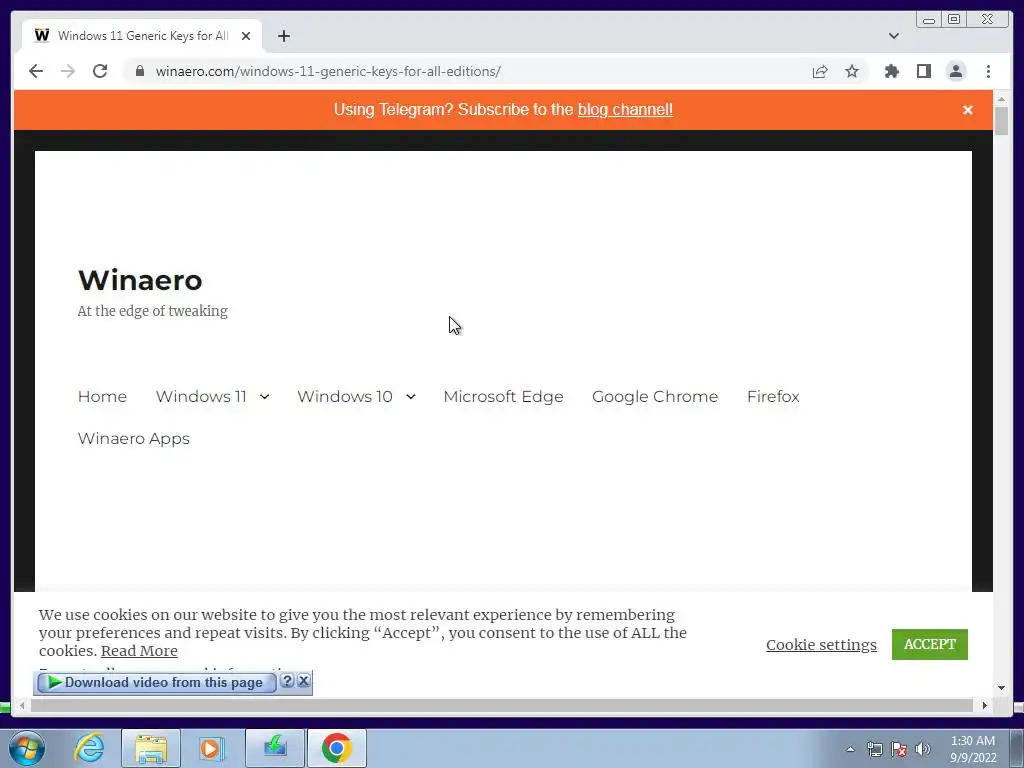Click the Winaero site title
The image size is (1024, 768).
click(x=140, y=280)
